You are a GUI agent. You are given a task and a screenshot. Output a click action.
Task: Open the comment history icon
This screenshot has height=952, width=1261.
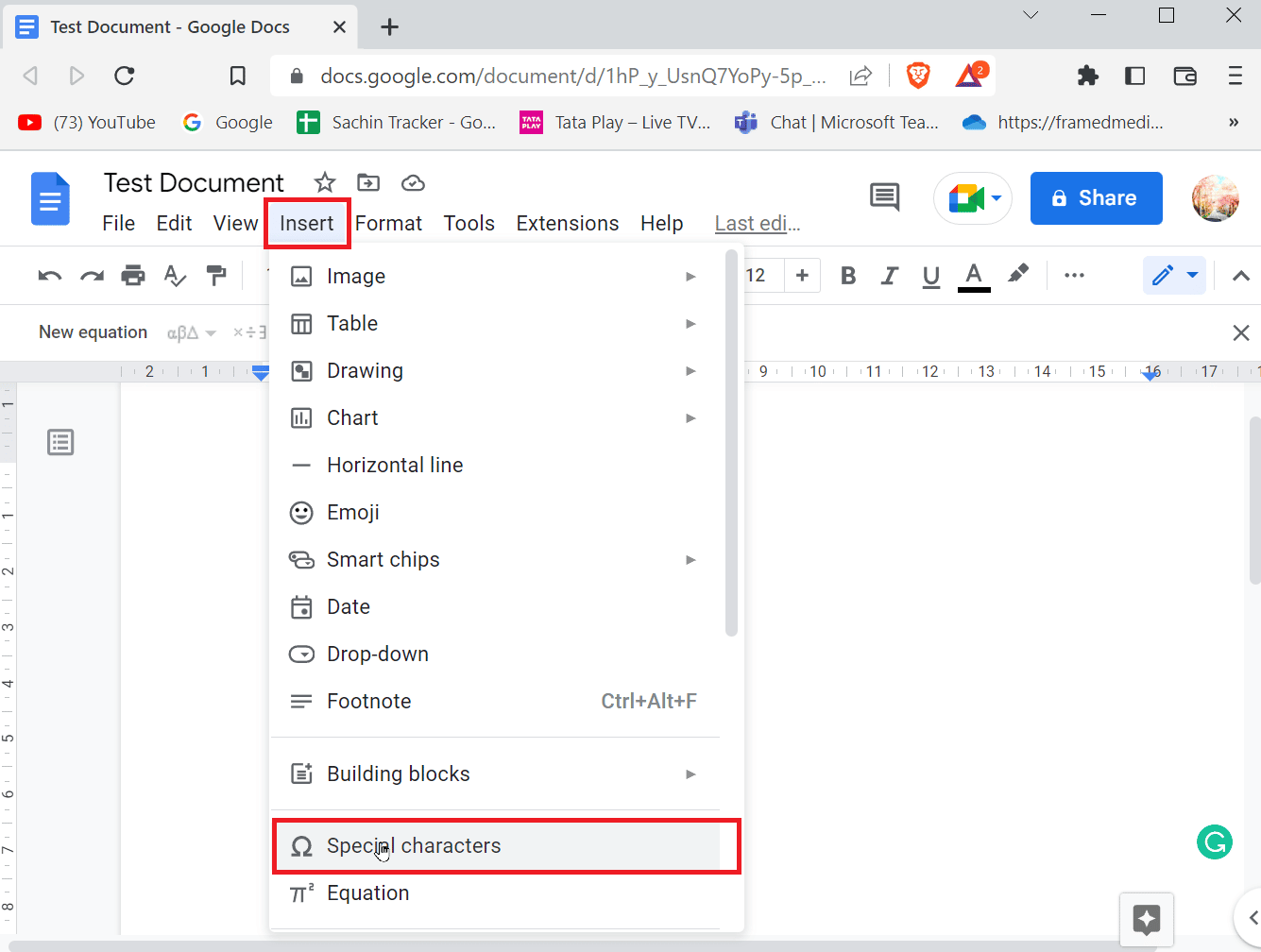pyautogui.click(x=884, y=197)
